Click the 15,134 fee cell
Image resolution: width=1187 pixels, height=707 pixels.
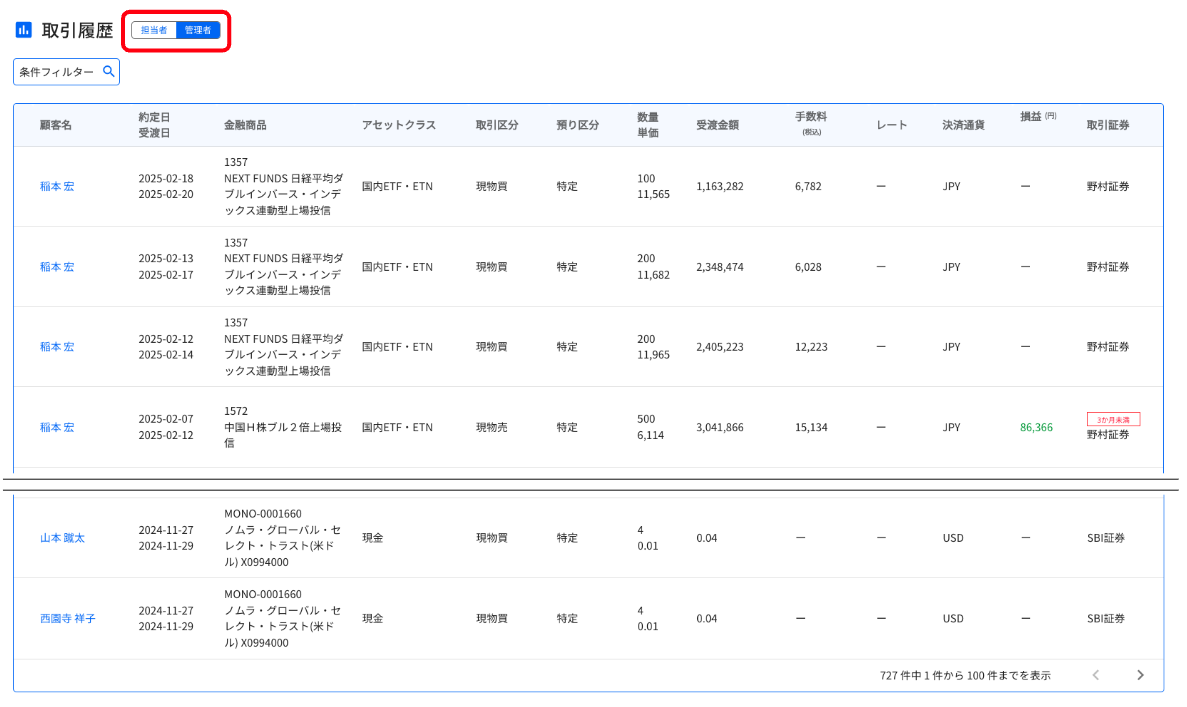pos(811,427)
